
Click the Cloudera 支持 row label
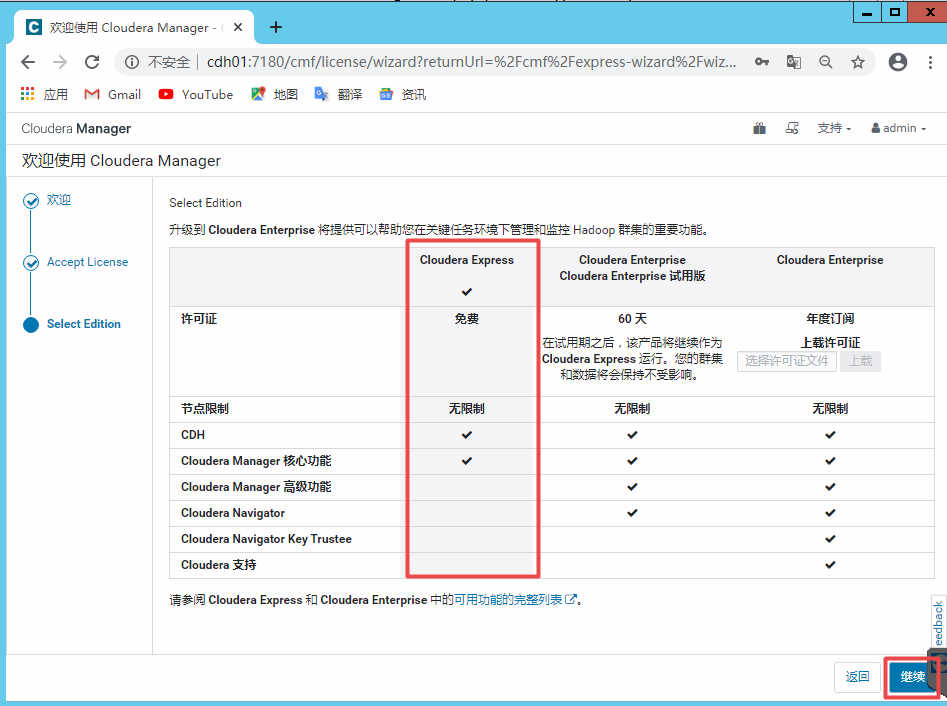tap(219, 565)
